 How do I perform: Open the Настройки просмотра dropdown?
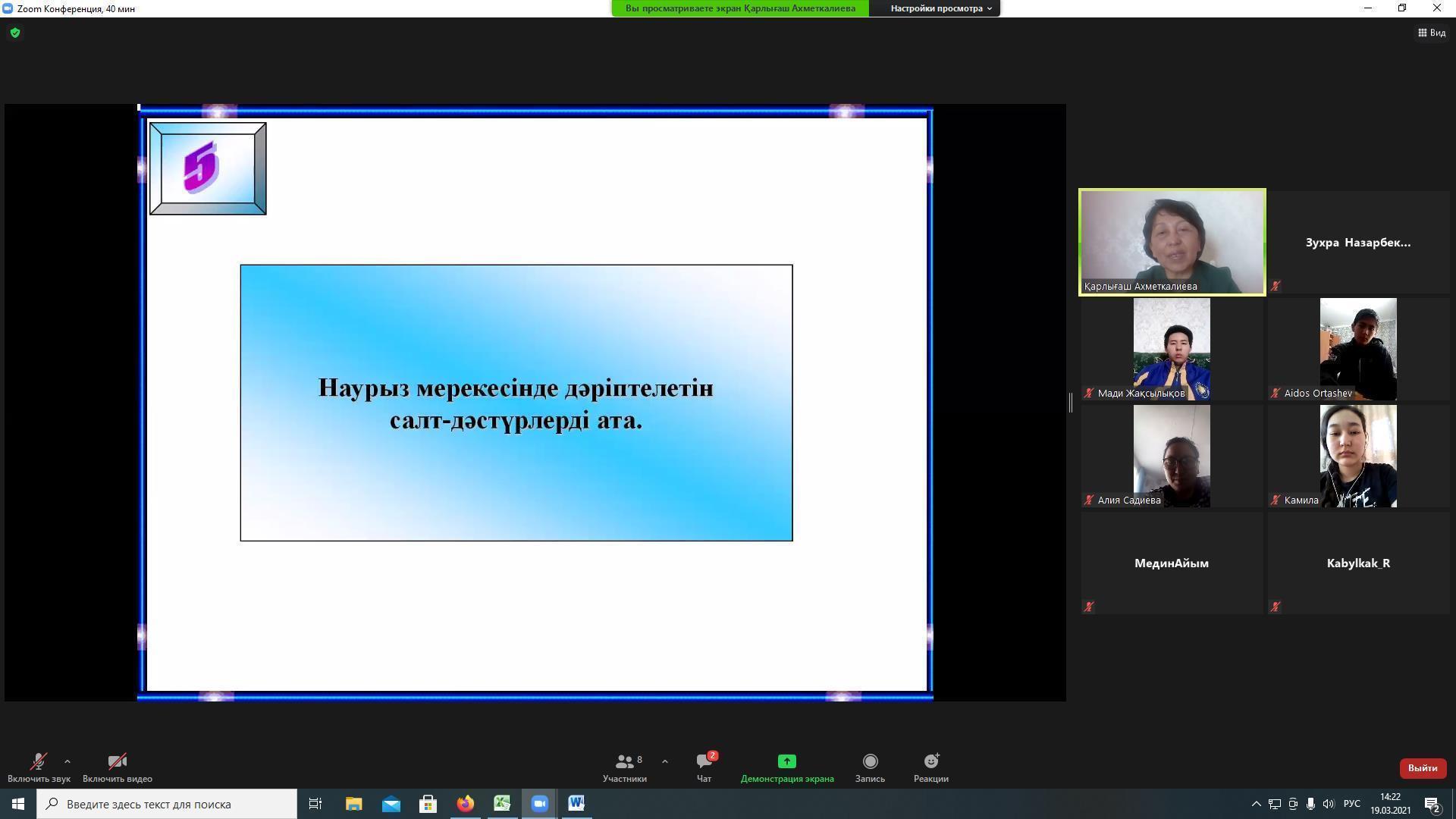point(940,8)
